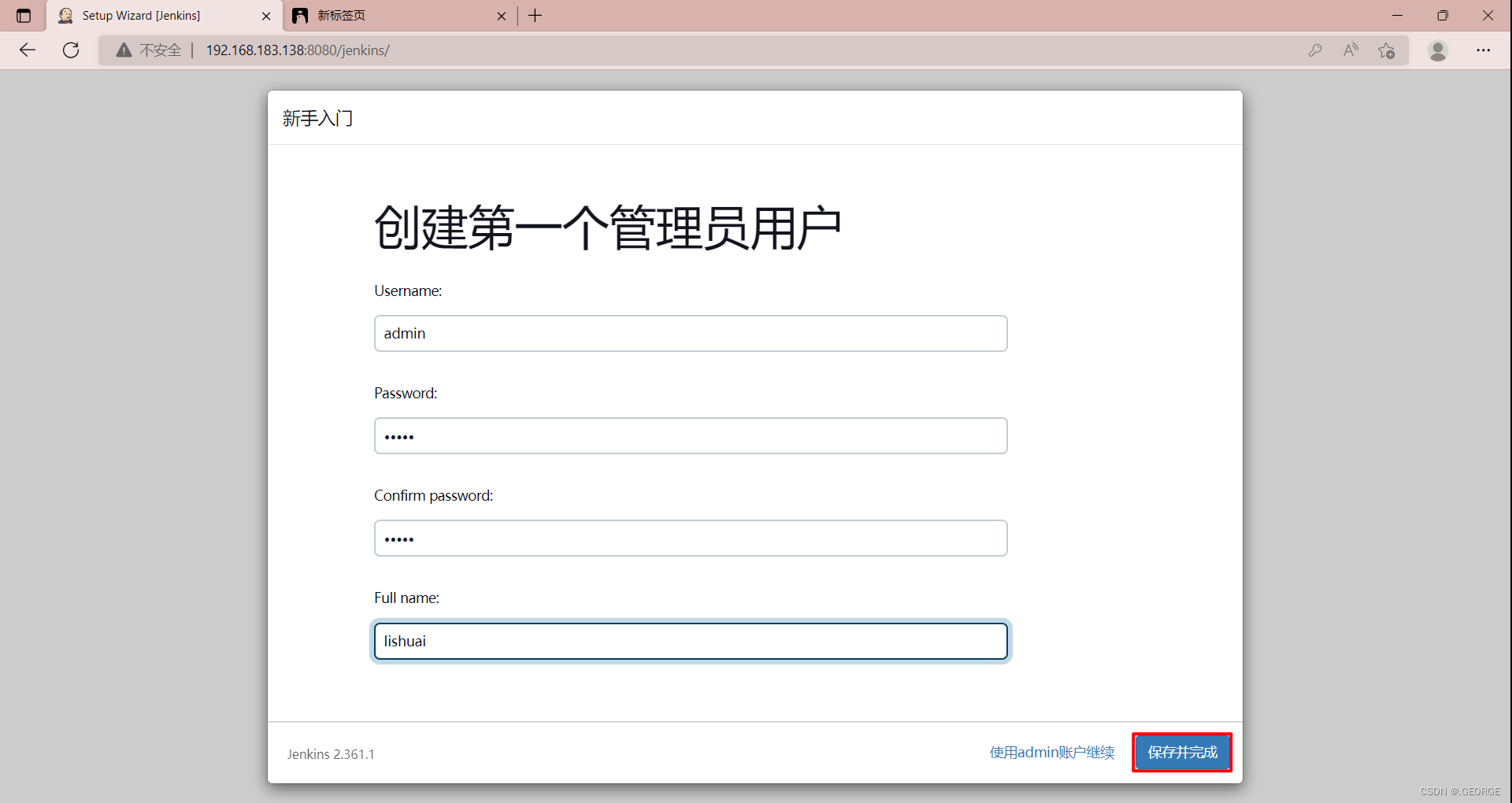Switch to the Setup Wizard [Jenkins] tab
Viewport: 1512px width, 803px height.
coord(165,16)
